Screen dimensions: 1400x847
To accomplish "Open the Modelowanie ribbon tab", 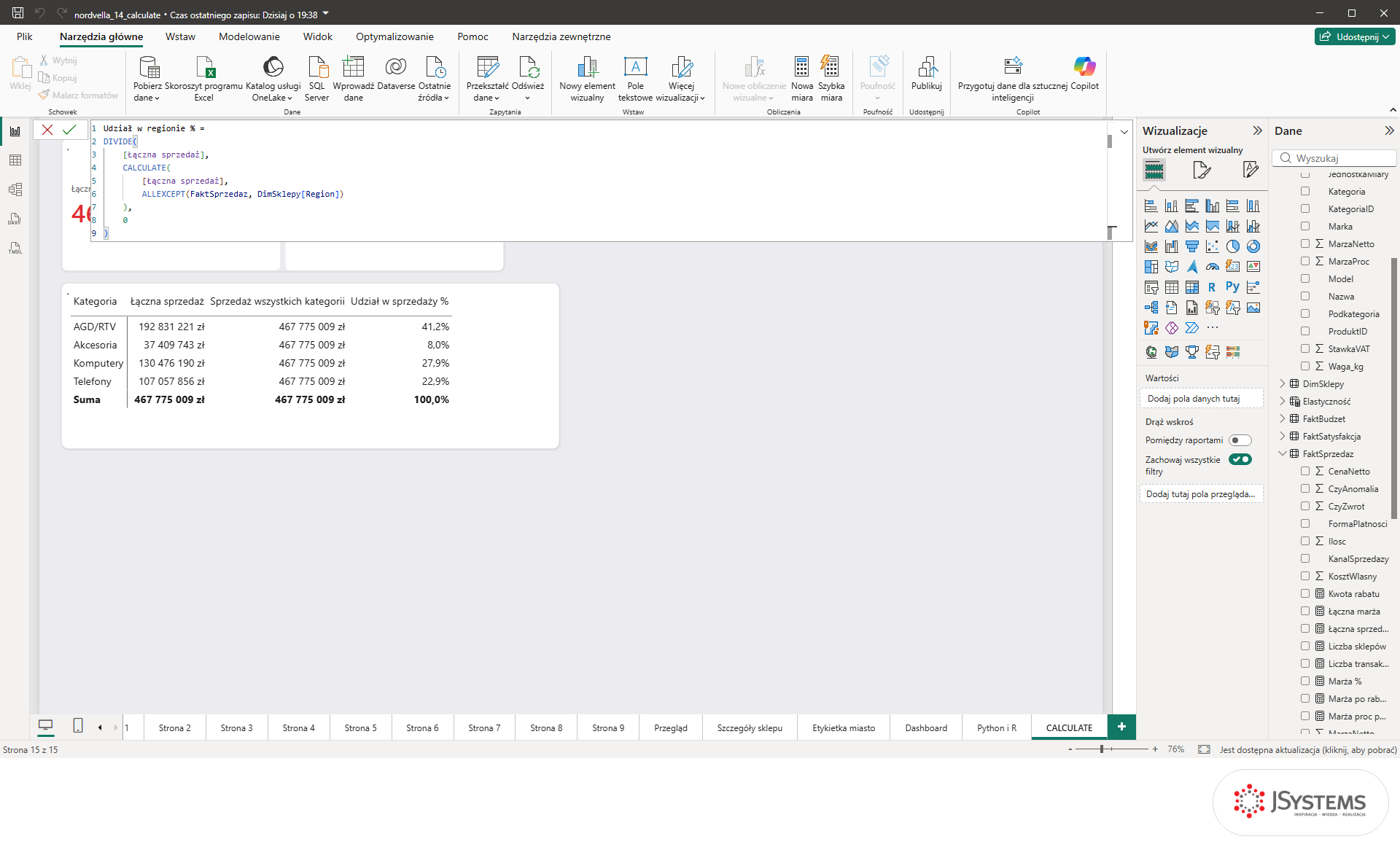I will click(x=249, y=36).
